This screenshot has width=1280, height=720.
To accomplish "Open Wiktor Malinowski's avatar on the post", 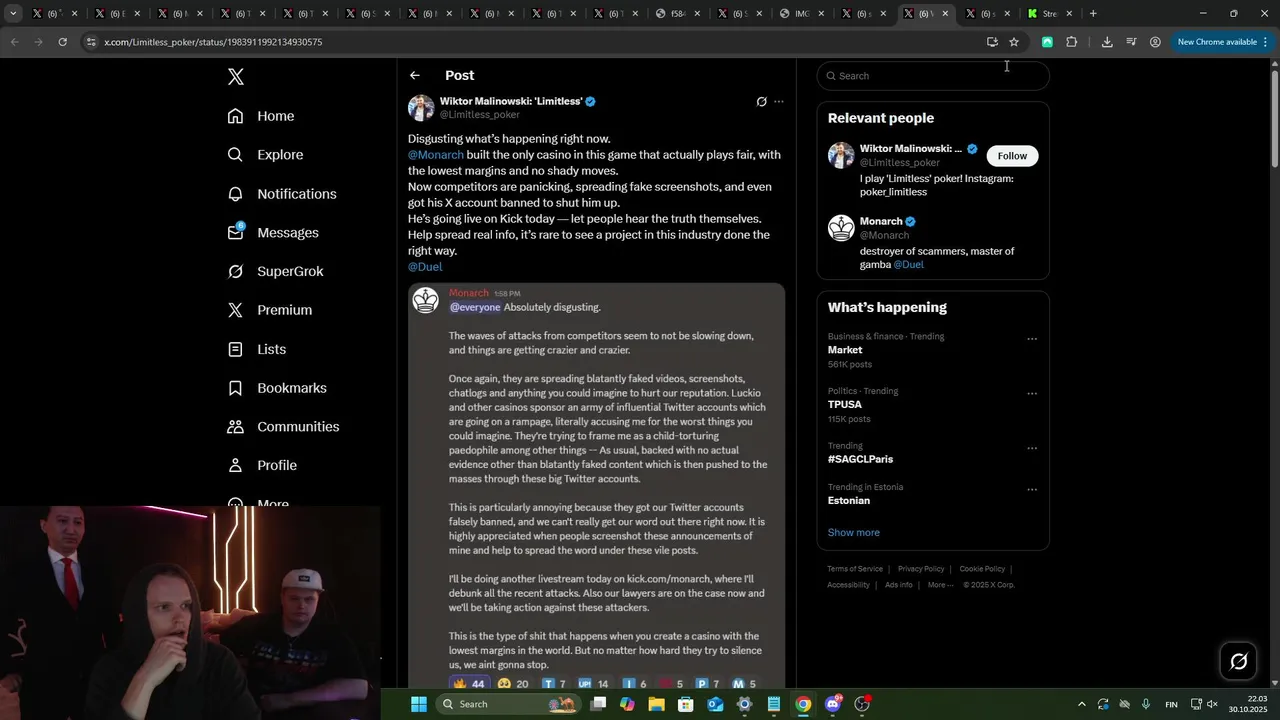I will 421,108.
